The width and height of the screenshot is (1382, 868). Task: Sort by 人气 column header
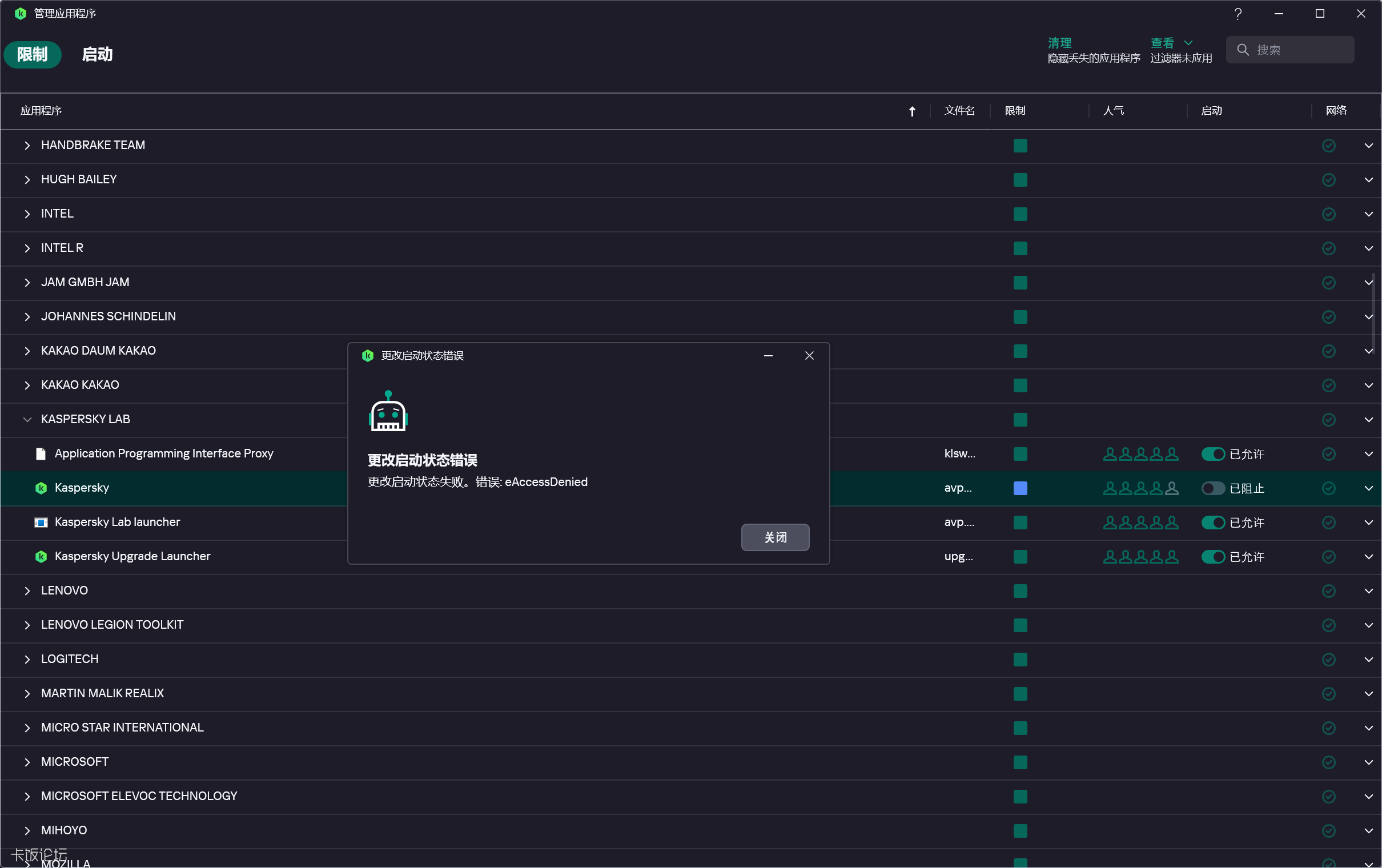click(x=1113, y=110)
